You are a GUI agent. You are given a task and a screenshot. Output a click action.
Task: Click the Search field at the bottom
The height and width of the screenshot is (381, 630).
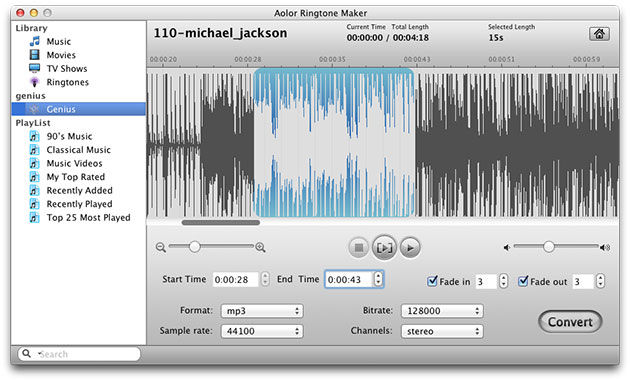pos(79,354)
